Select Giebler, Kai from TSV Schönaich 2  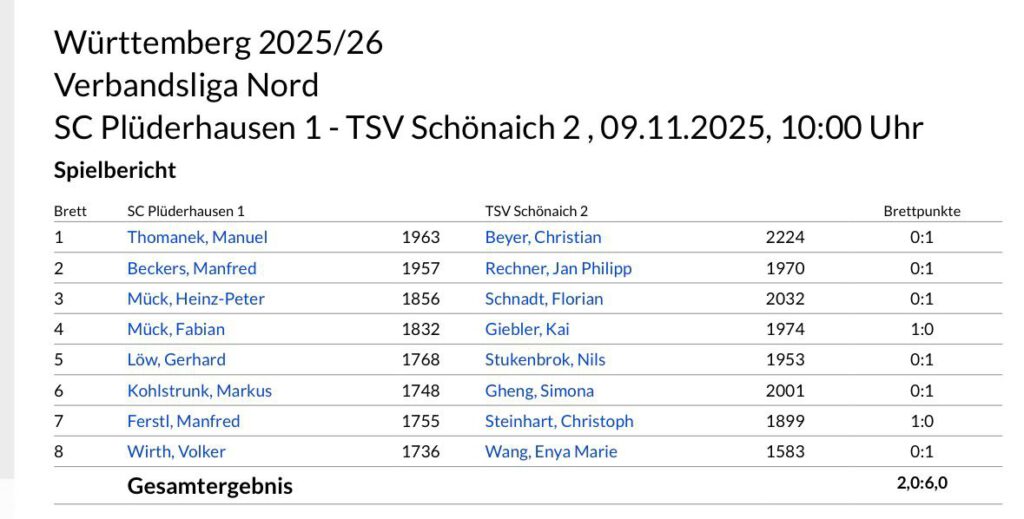[x=527, y=329]
